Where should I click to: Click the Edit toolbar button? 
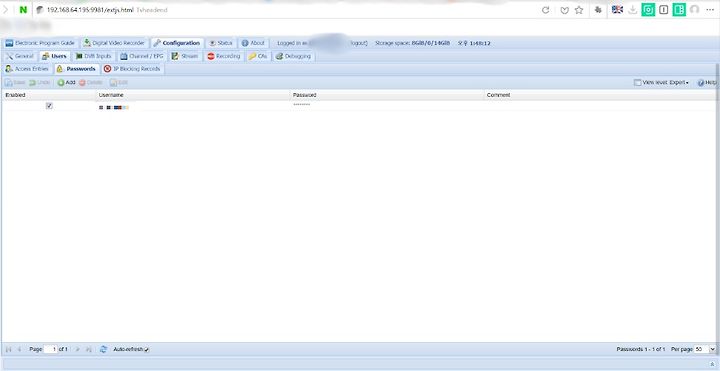(x=119, y=83)
